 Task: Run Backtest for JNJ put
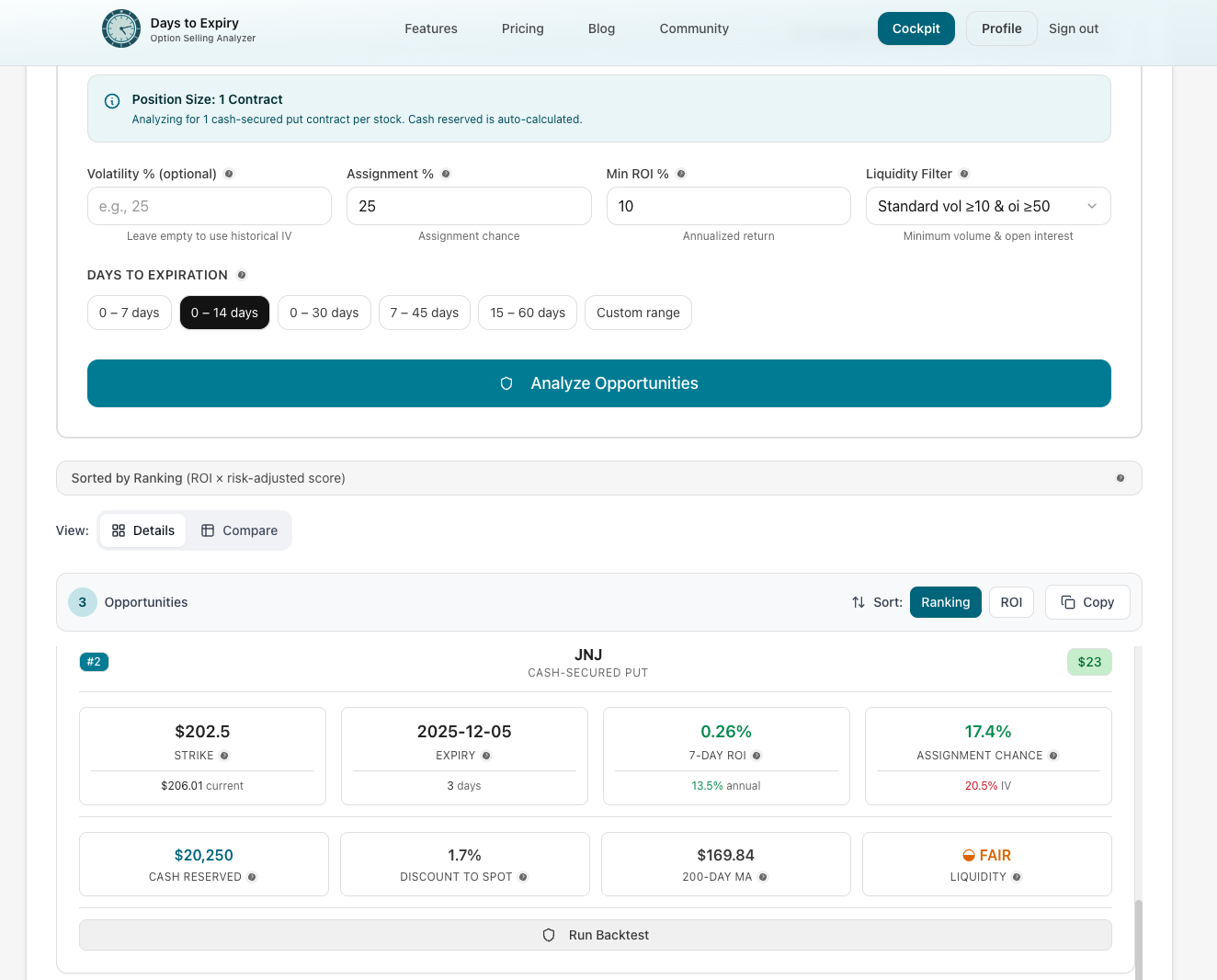coord(595,935)
